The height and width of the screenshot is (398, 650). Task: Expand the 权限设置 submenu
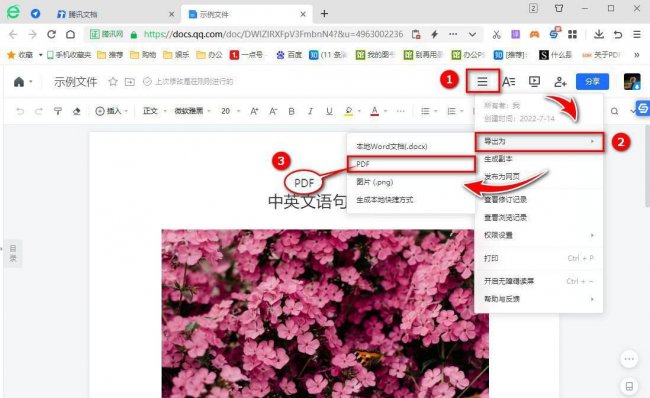539,235
